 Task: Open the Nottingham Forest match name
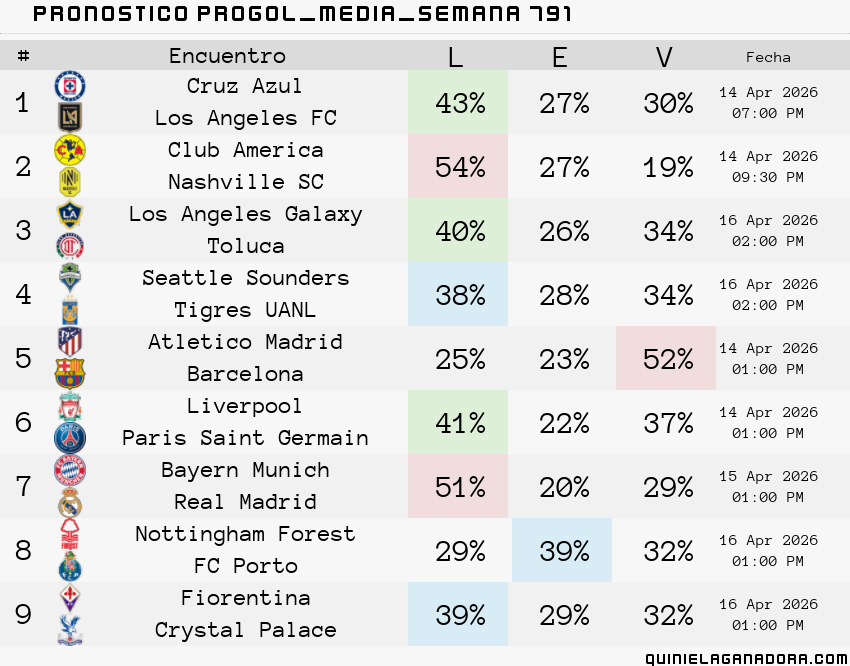coord(245,534)
